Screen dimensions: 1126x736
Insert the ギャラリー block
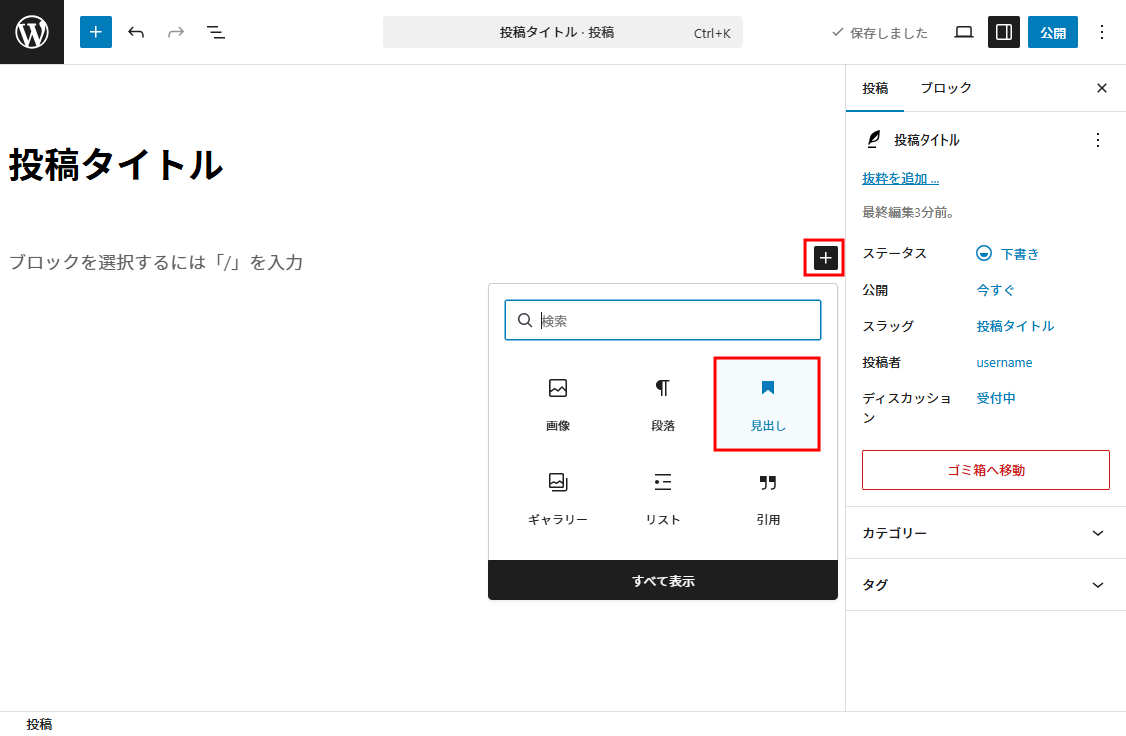tap(558, 498)
